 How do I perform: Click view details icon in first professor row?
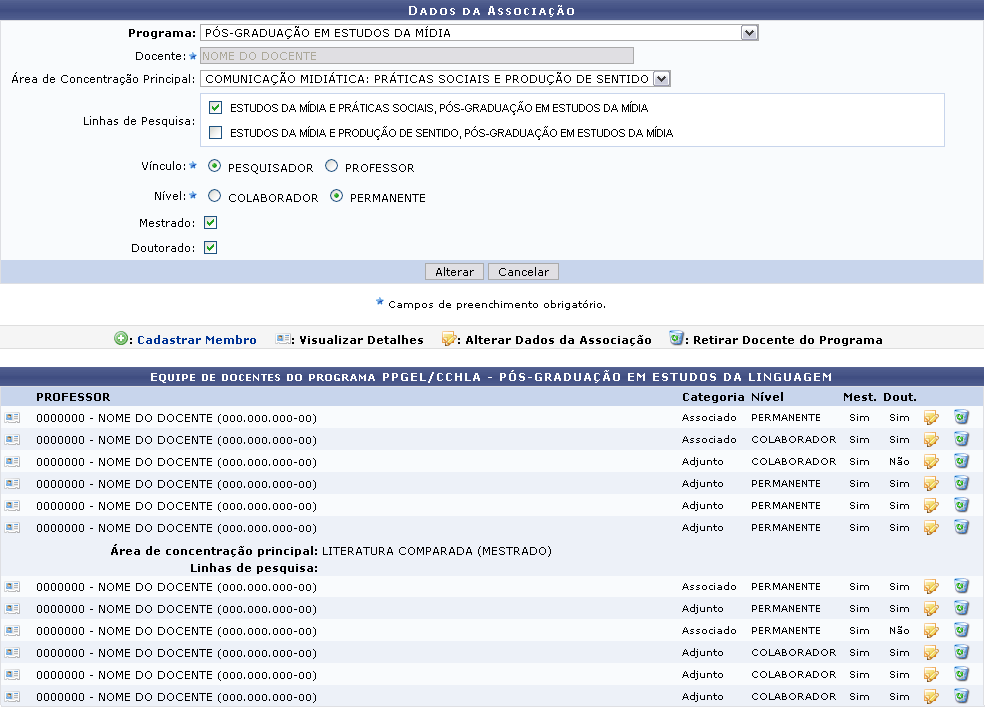[x=12, y=418]
